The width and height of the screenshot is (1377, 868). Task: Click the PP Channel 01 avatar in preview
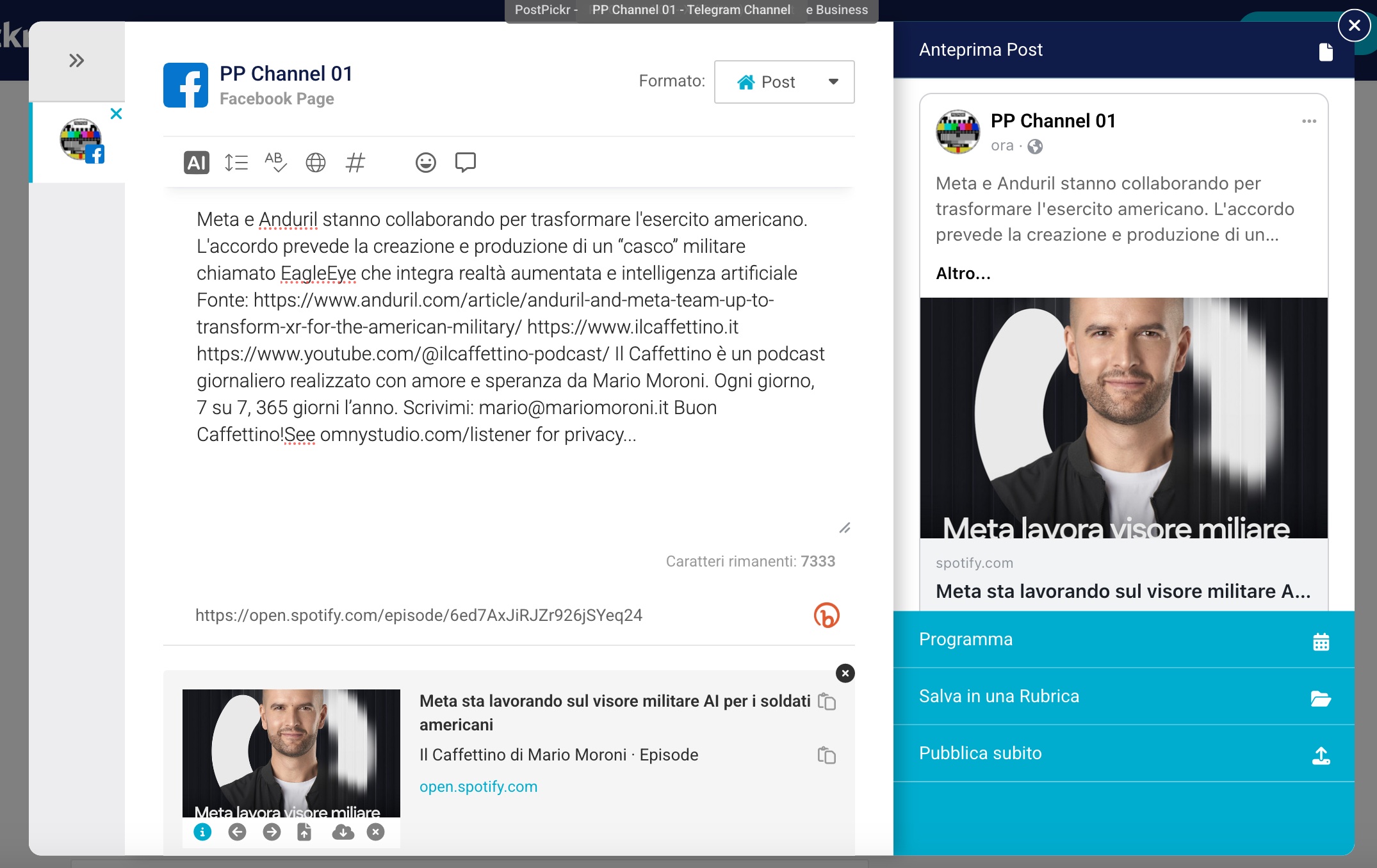click(x=958, y=132)
